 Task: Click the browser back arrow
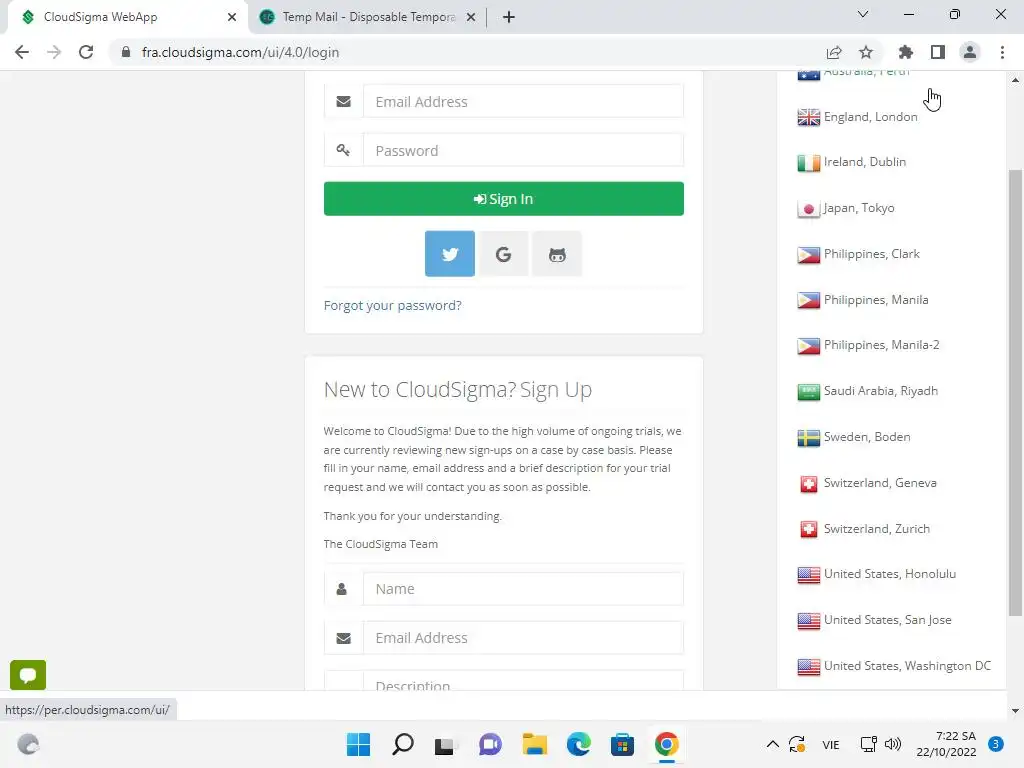pyautogui.click(x=22, y=52)
